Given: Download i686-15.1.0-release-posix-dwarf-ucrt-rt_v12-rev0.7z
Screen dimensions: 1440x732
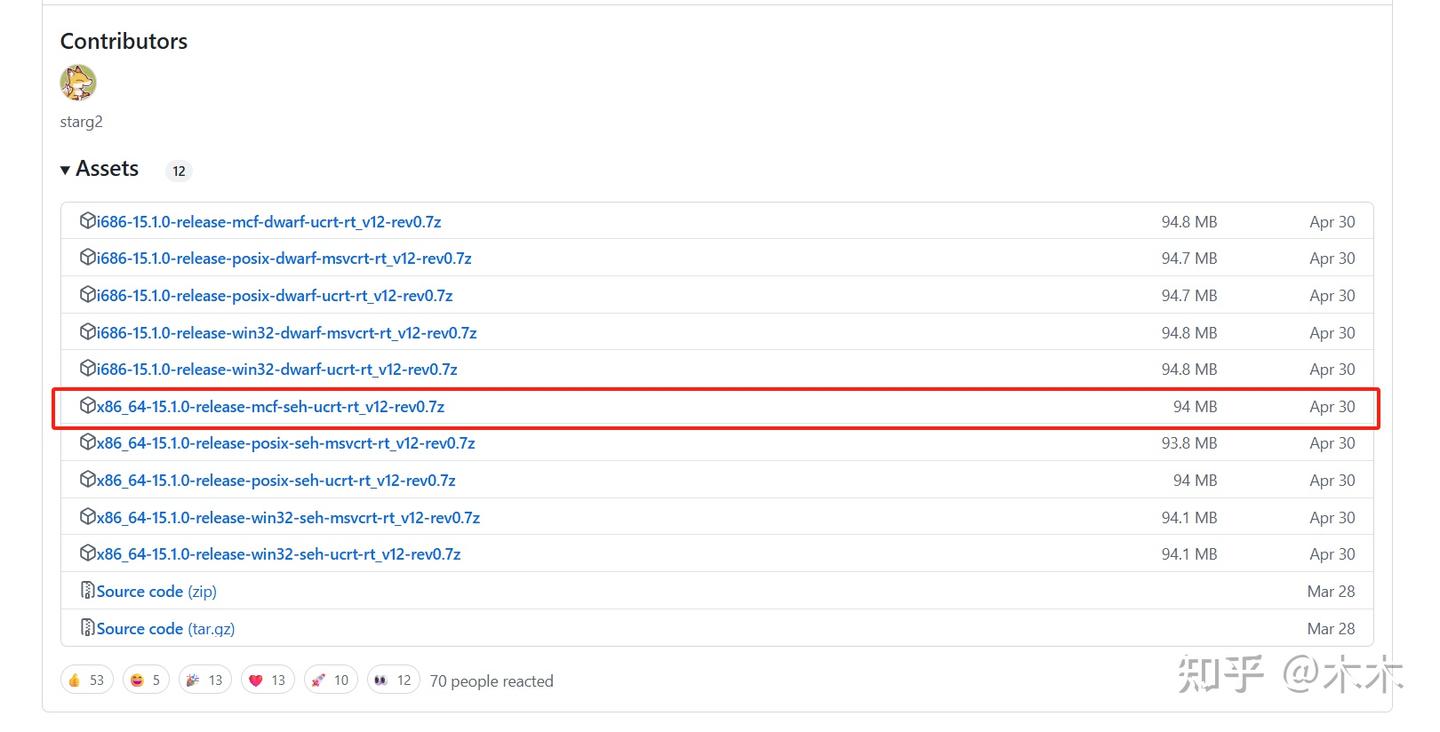Looking at the screenshot, I should coord(275,295).
